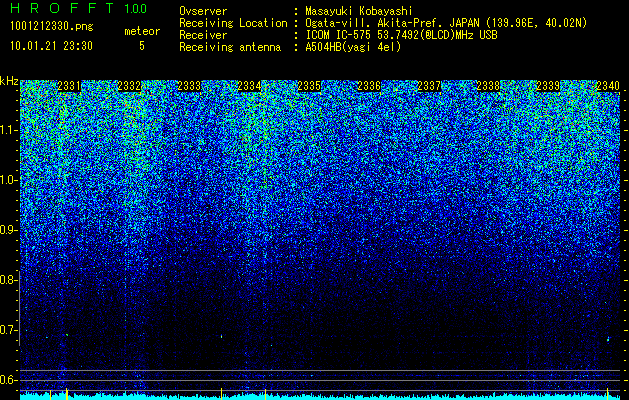Click the 0.7 frequency axis label
Screen dimensions: 629x400
coord(7,330)
